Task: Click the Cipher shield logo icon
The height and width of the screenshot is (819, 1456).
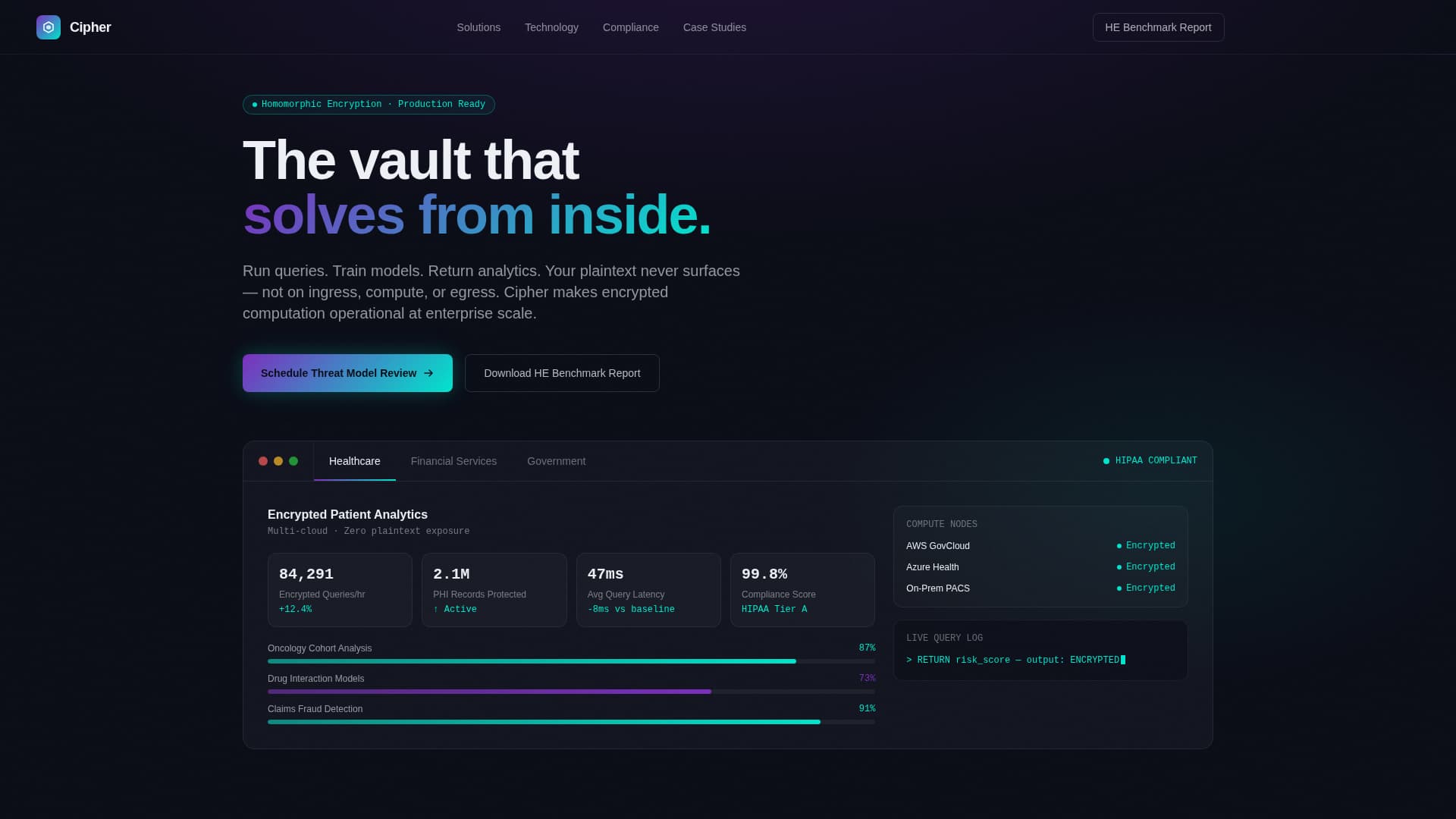Action: click(x=49, y=27)
